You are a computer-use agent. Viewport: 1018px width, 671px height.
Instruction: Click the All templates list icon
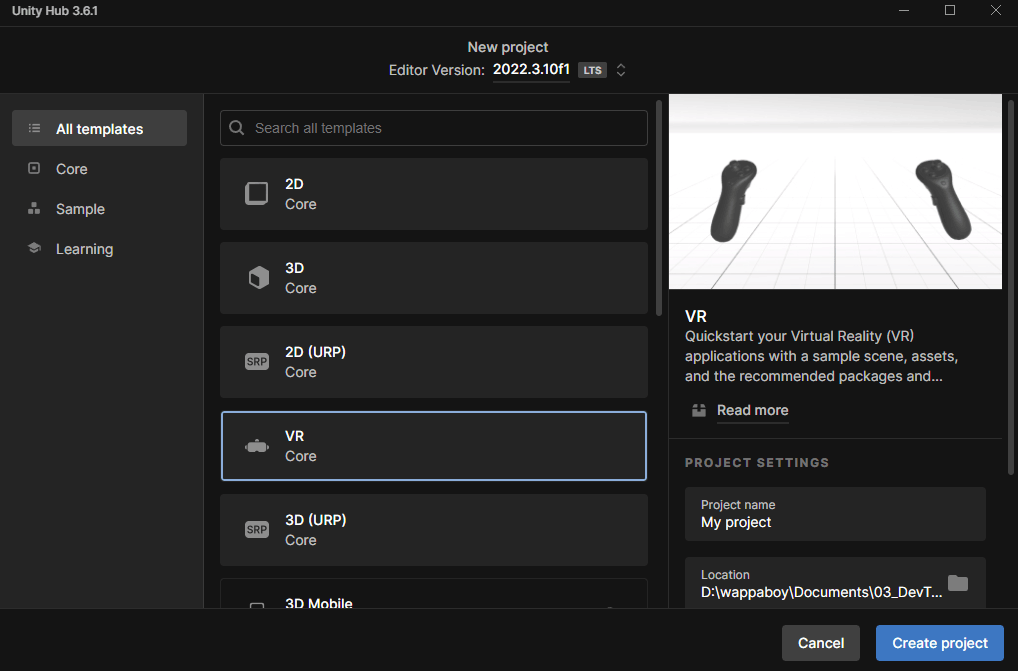[x=34, y=128]
